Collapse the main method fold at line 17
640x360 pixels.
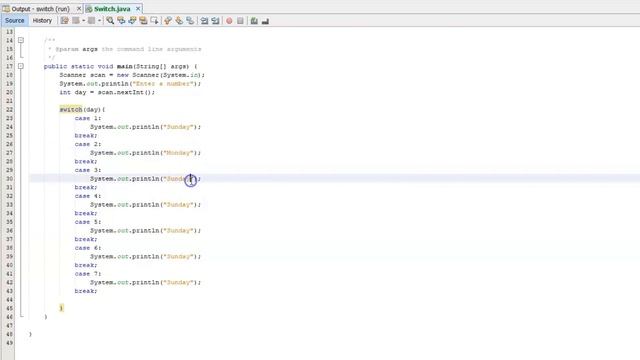pyautogui.click(x=21, y=66)
